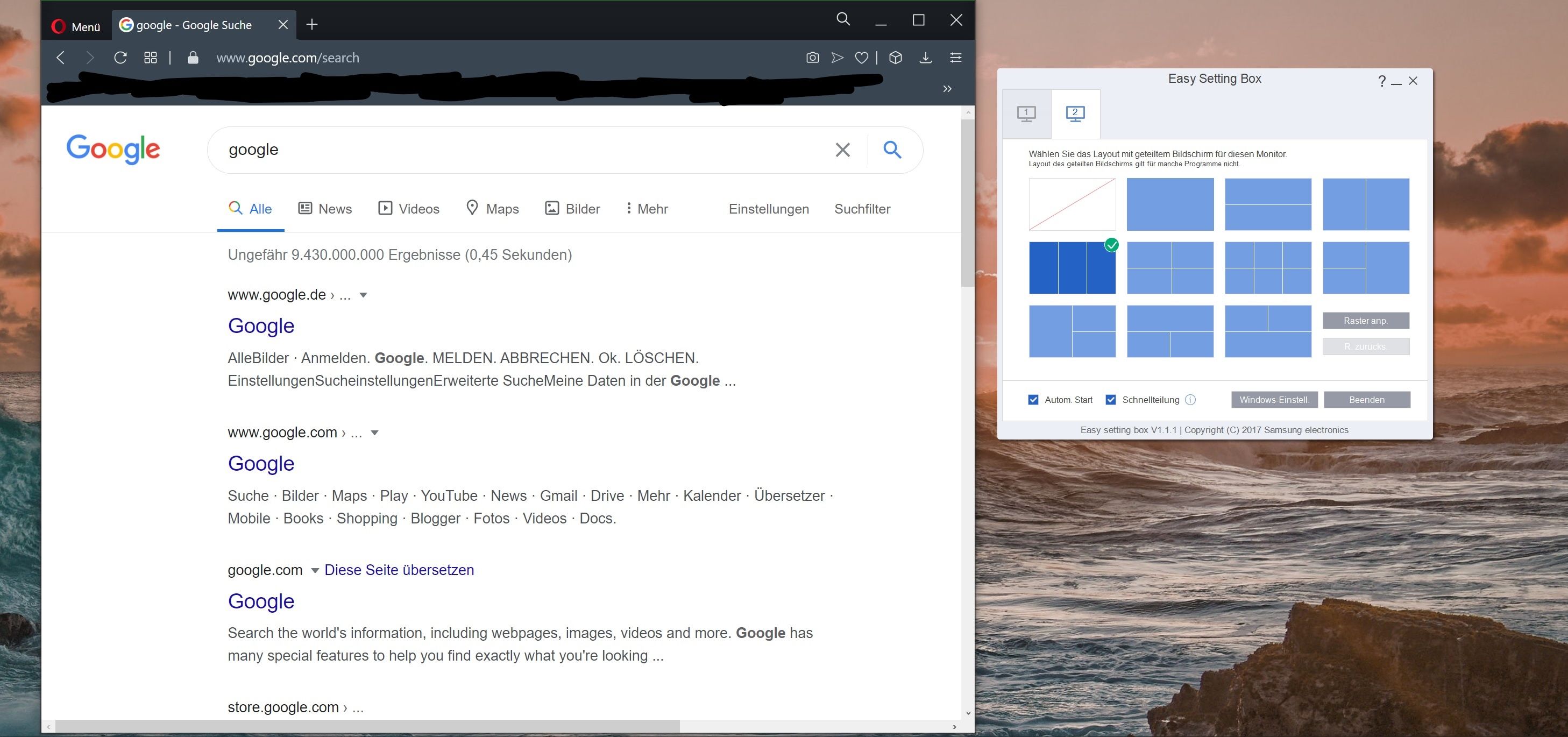Screen dimensions: 1568x737
Task: Click the Beenden button
Action: click(1366, 400)
